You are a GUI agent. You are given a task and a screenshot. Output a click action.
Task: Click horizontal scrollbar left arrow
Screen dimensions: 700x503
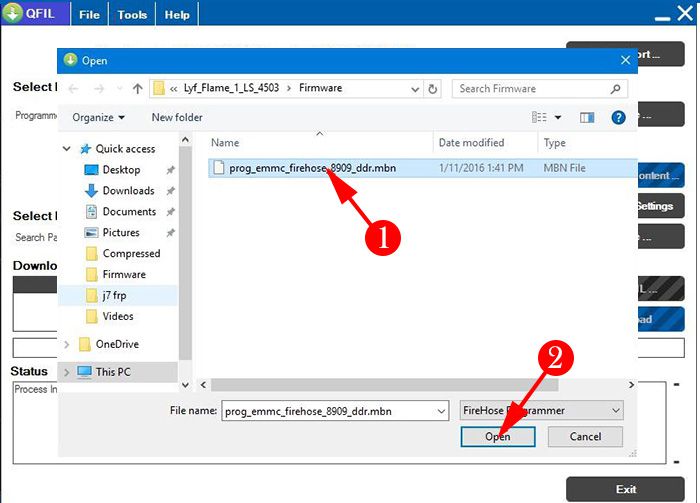pos(203,385)
